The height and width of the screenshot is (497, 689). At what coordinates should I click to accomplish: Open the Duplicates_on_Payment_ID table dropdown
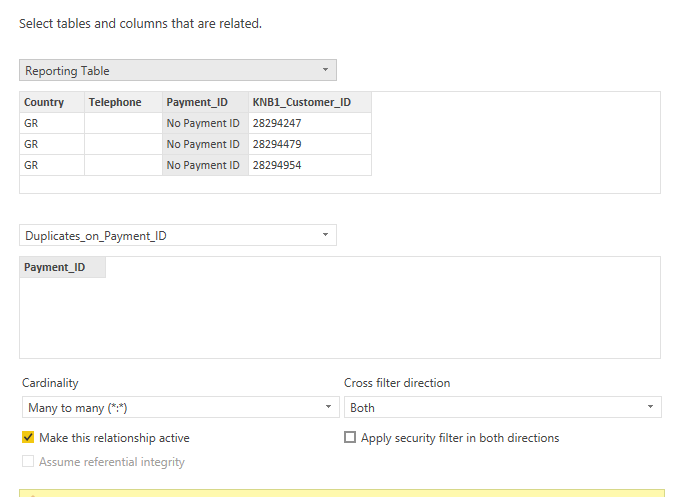coord(178,236)
